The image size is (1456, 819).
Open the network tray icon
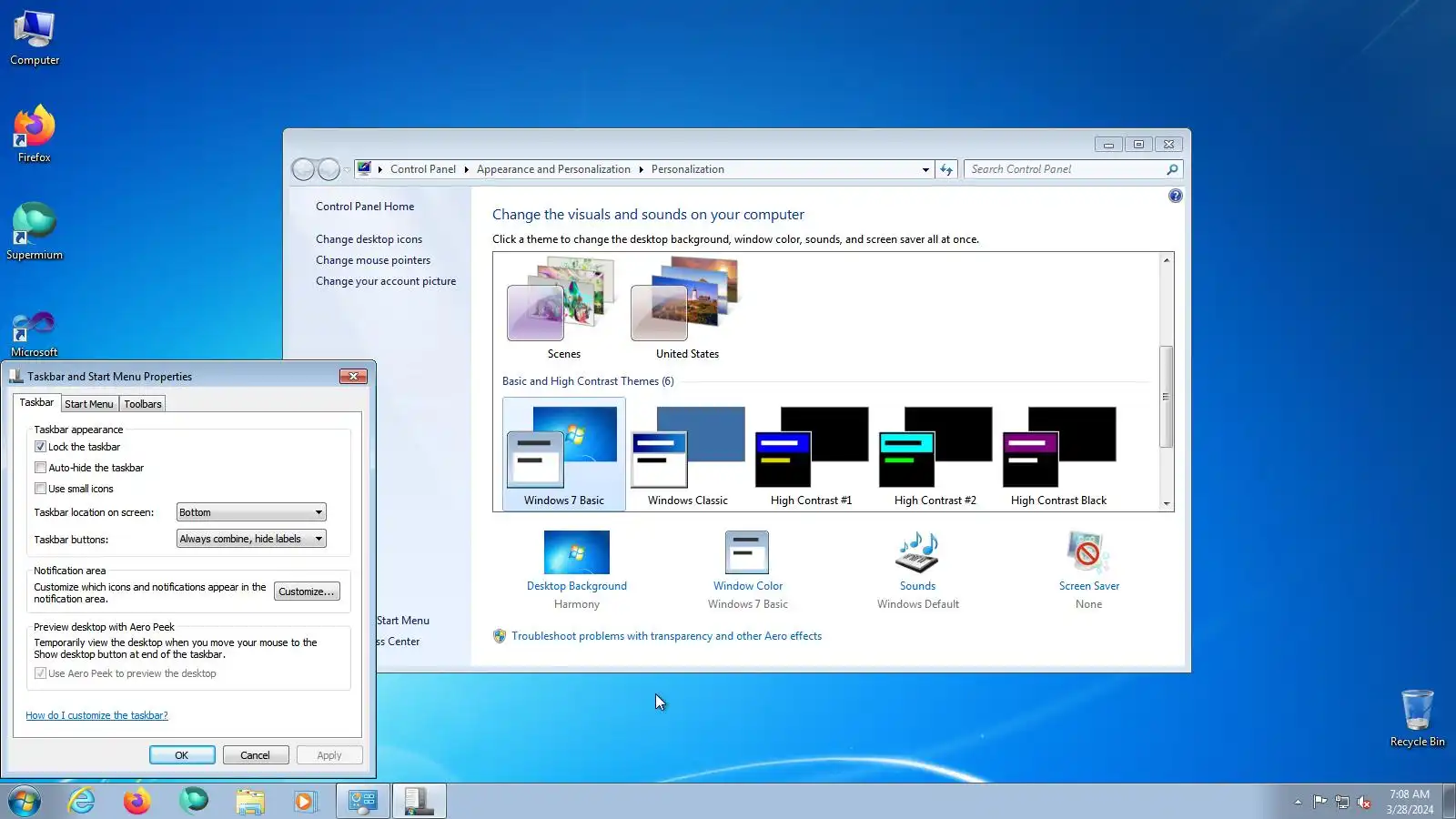pyautogui.click(x=1342, y=802)
